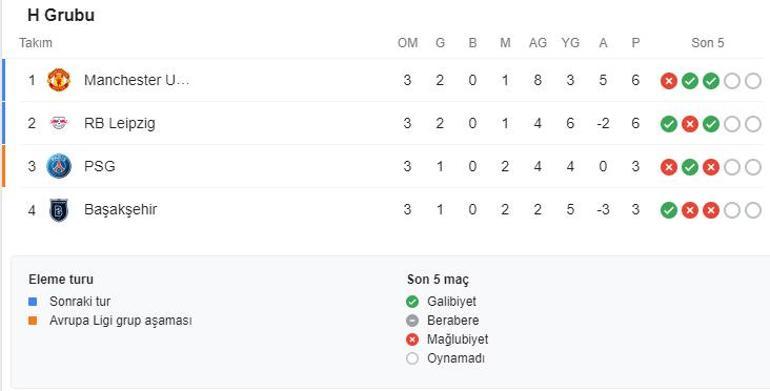Click the RB Leipzig club logo
The width and height of the screenshot is (770, 391).
coord(59,123)
